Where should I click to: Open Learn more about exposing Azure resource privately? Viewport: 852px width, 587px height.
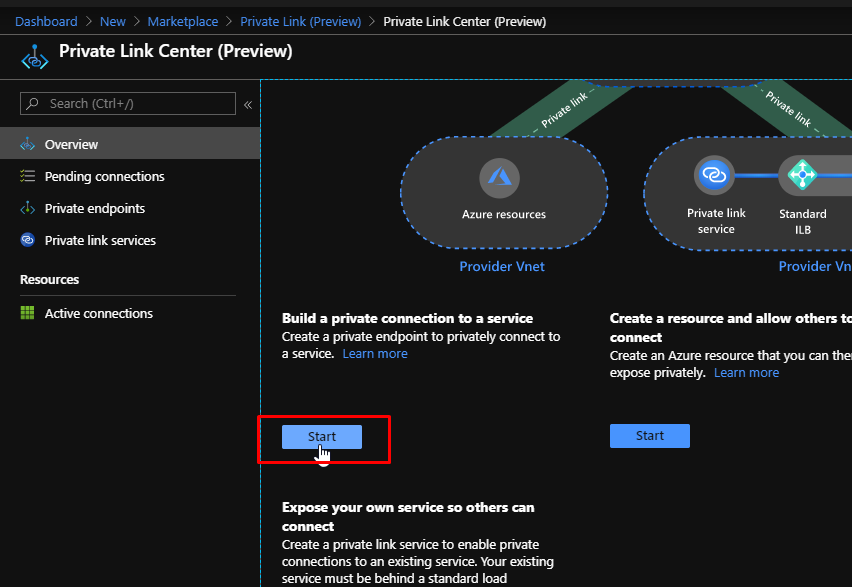point(746,373)
